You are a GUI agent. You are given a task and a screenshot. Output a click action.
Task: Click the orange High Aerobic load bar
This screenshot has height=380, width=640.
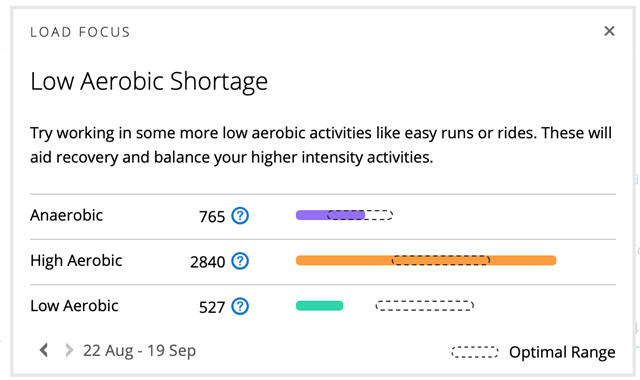coord(426,260)
